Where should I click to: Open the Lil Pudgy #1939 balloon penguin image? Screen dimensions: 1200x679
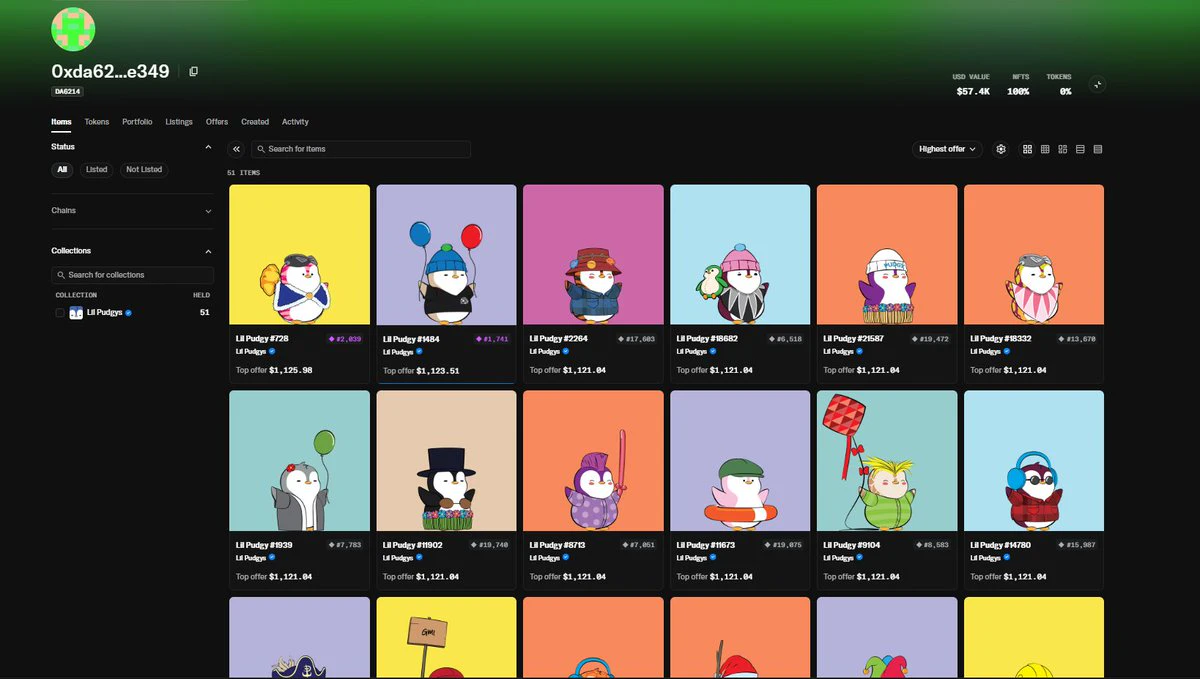[299, 460]
